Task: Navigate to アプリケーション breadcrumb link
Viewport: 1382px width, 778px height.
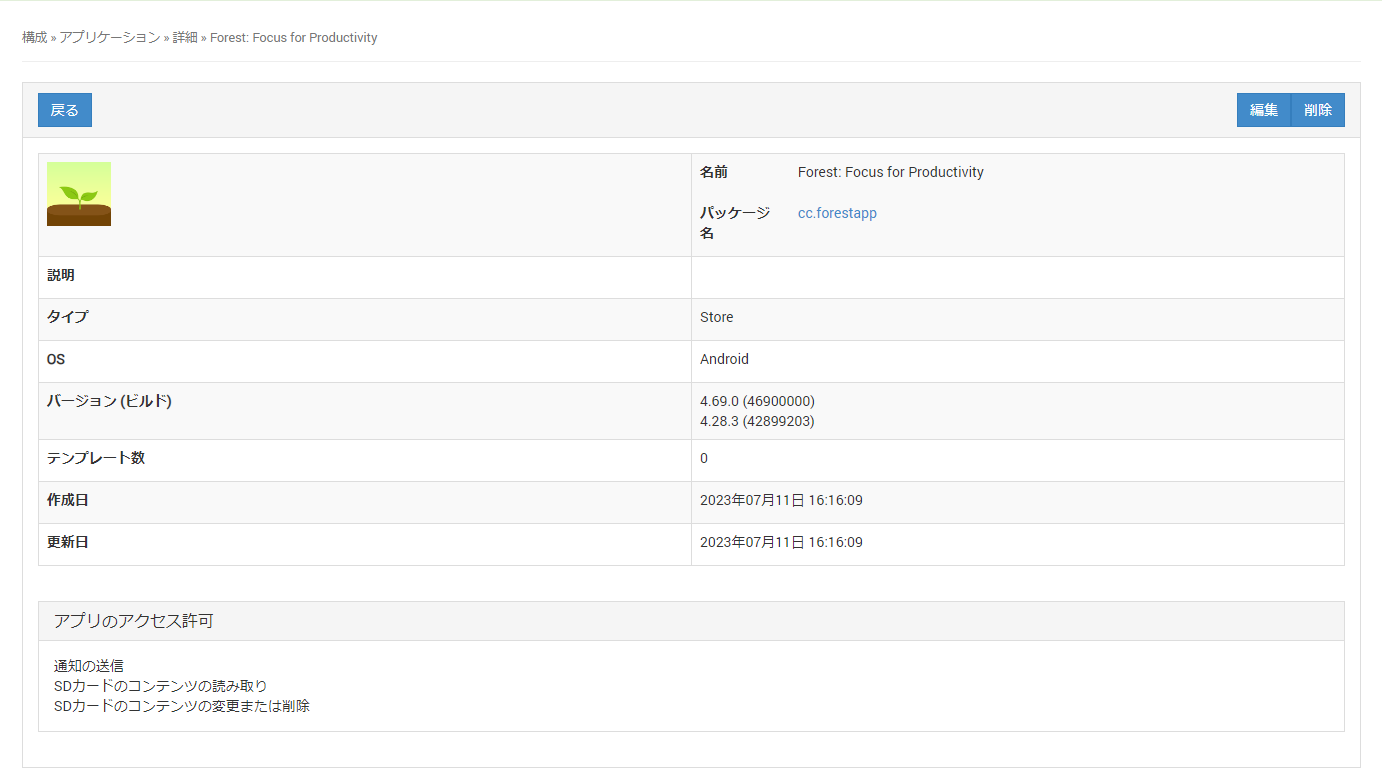Action: click(109, 38)
